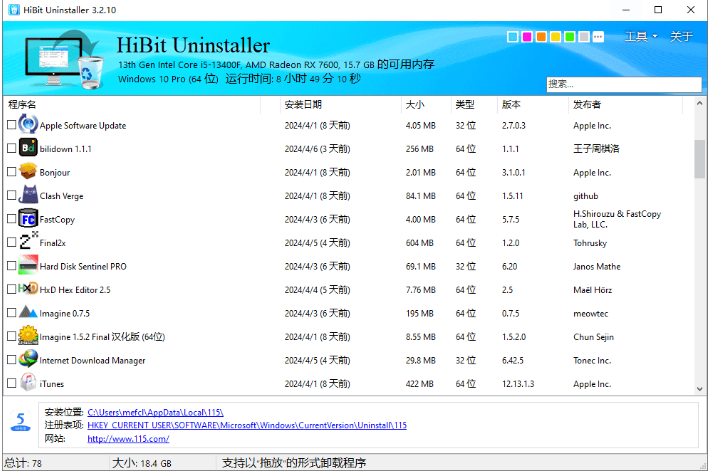
Task: Click the HiBit Uninstaller computer and recycle bin logo
Action: [x=63, y=58]
